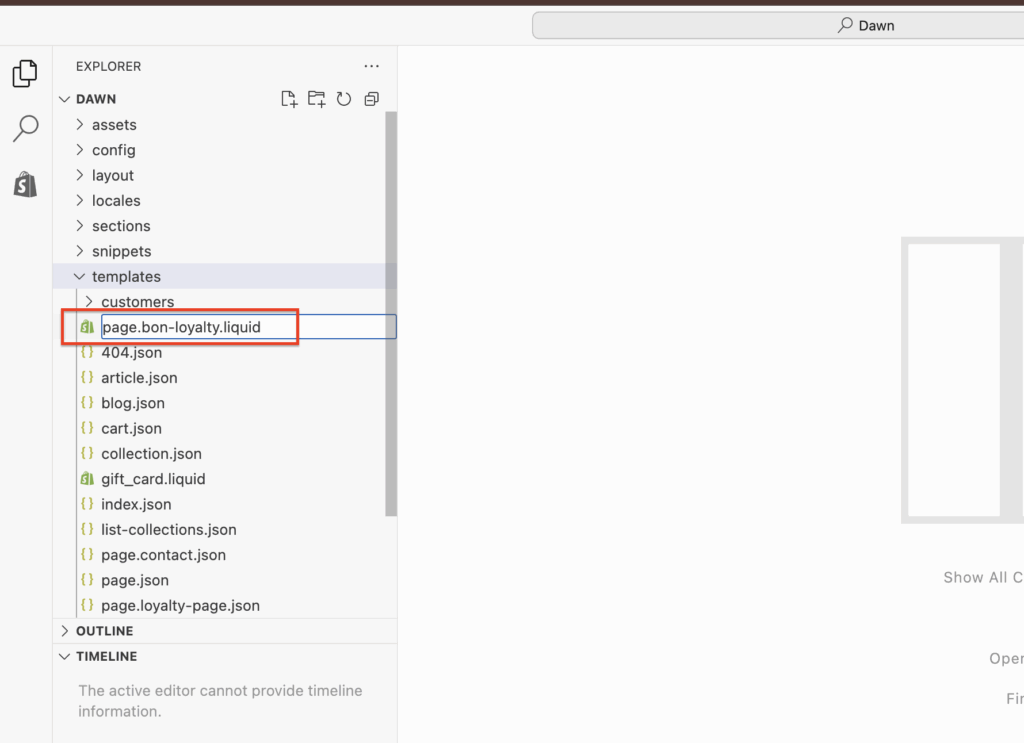
Task: Collapse all folders in Explorer
Action: coord(371,99)
